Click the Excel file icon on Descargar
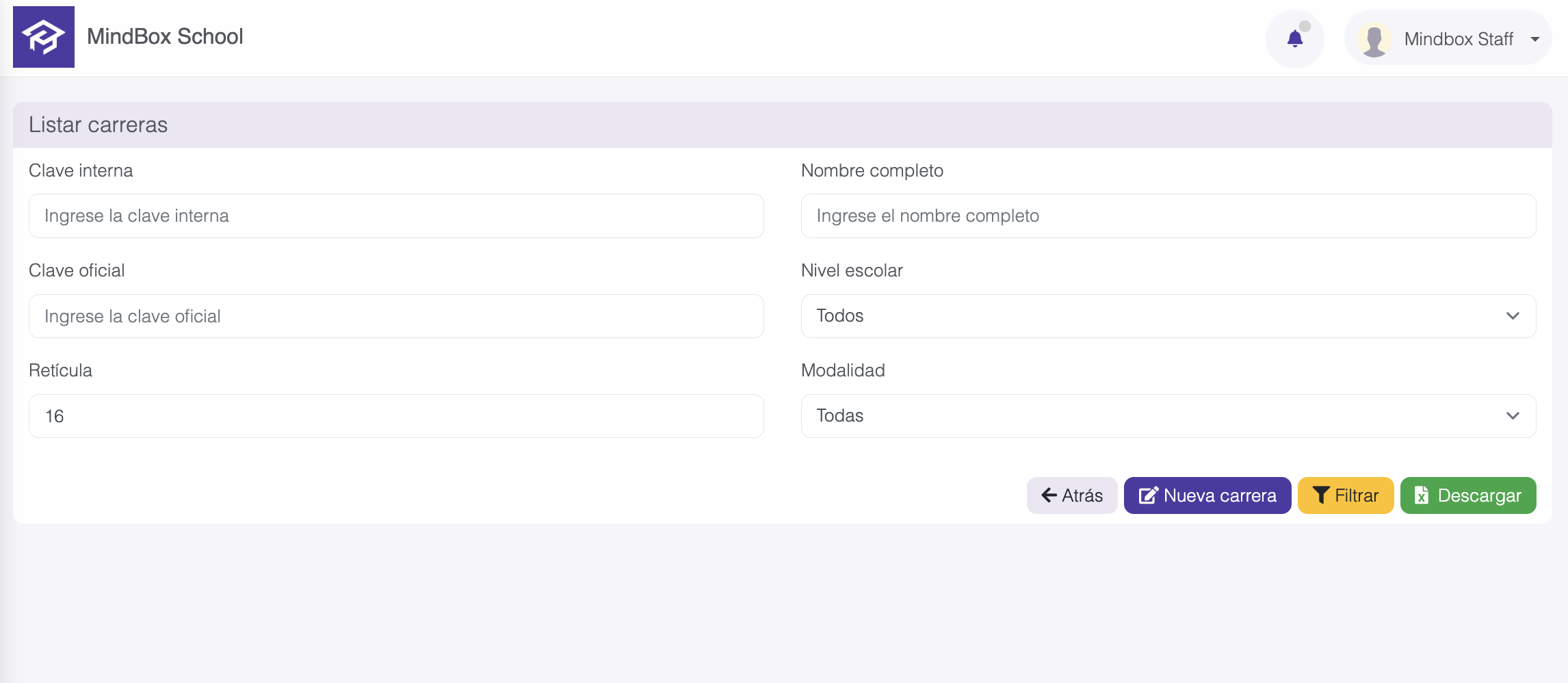 point(1422,495)
